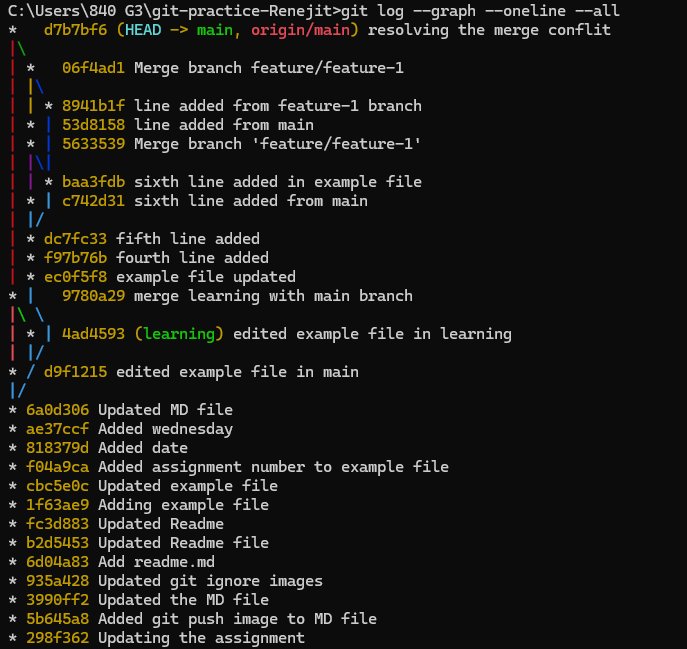
Task: Select commit hash 6d04a83
Action: (x=57, y=562)
